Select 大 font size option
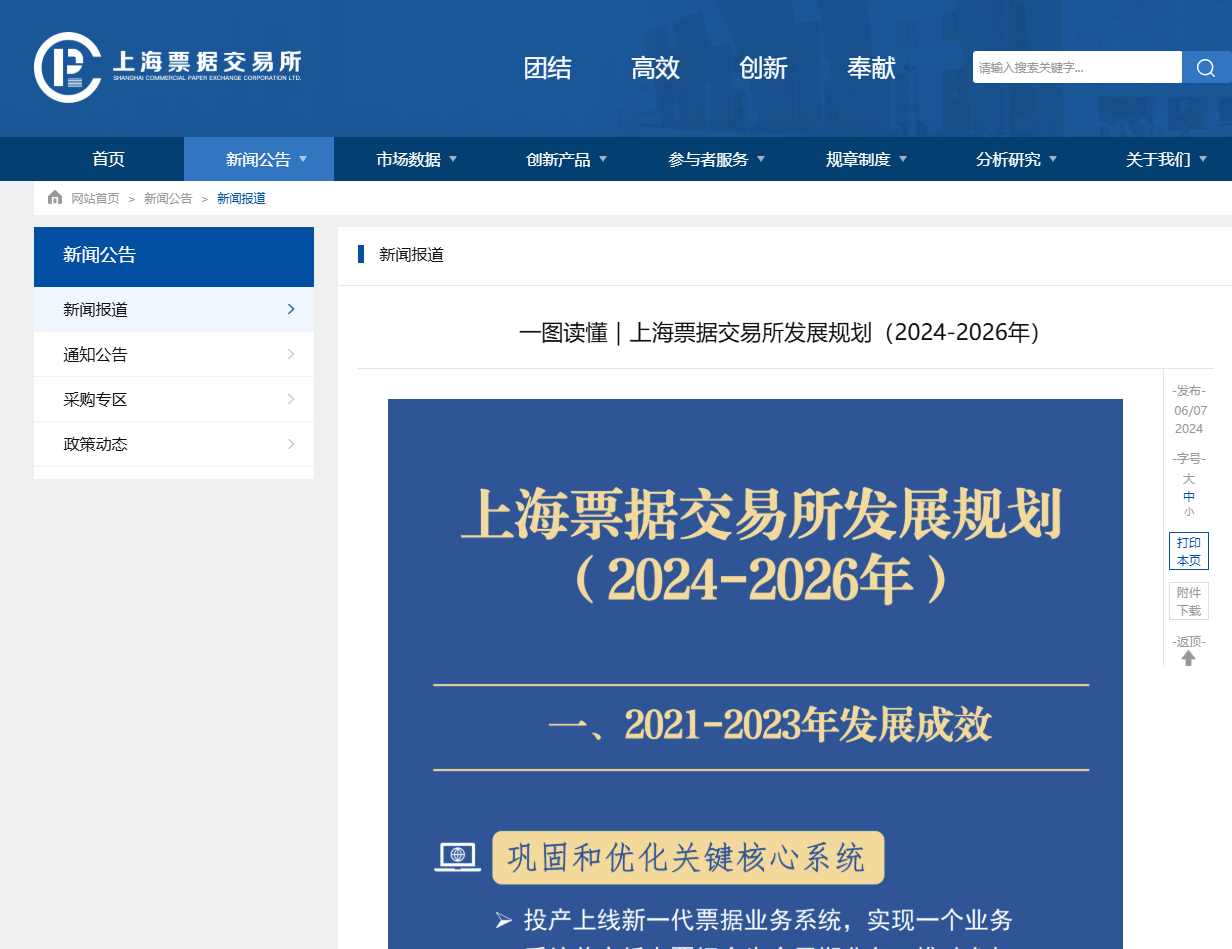The image size is (1232, 949). [1189, 479]
